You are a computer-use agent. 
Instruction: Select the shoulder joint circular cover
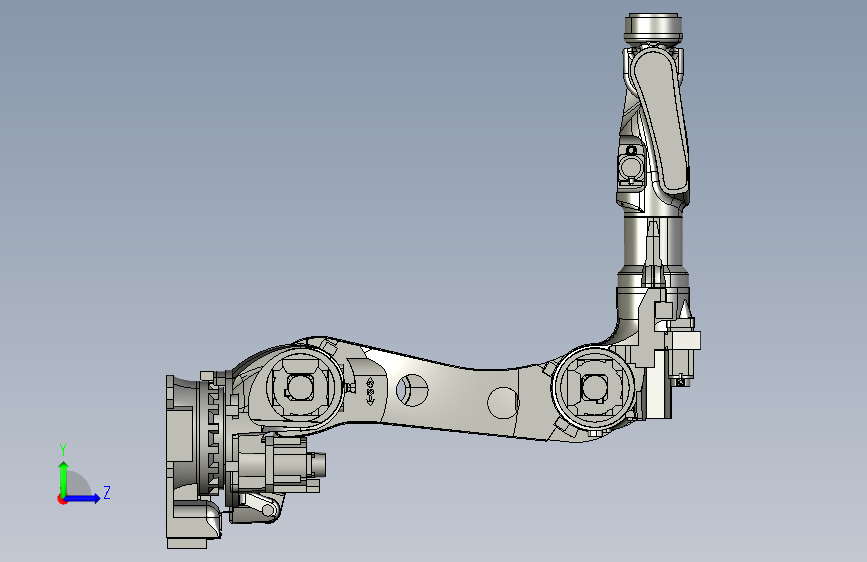point(301,387)
